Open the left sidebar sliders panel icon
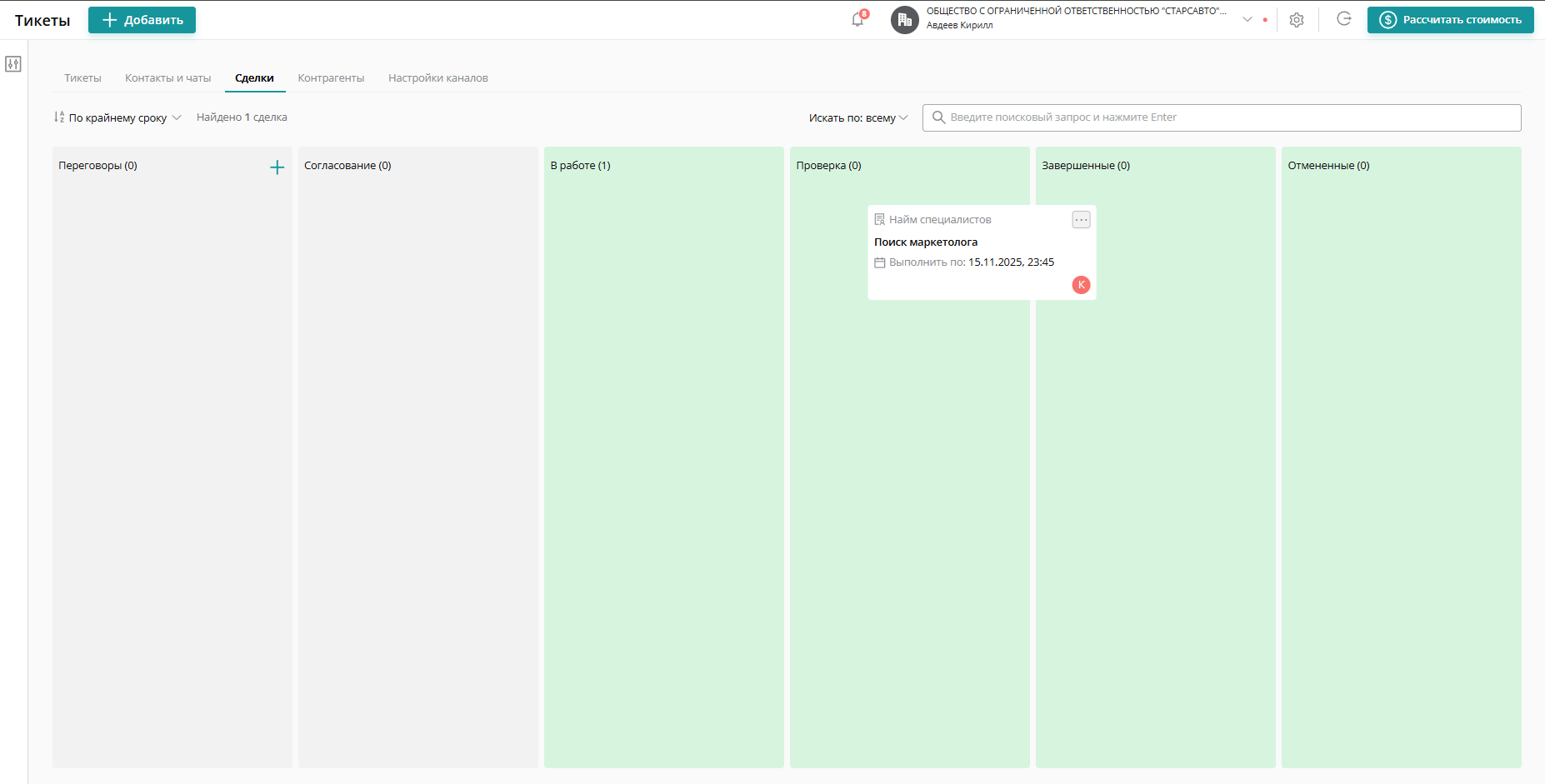This screenshot has width=1545, height=784. (x=13, y=64)
